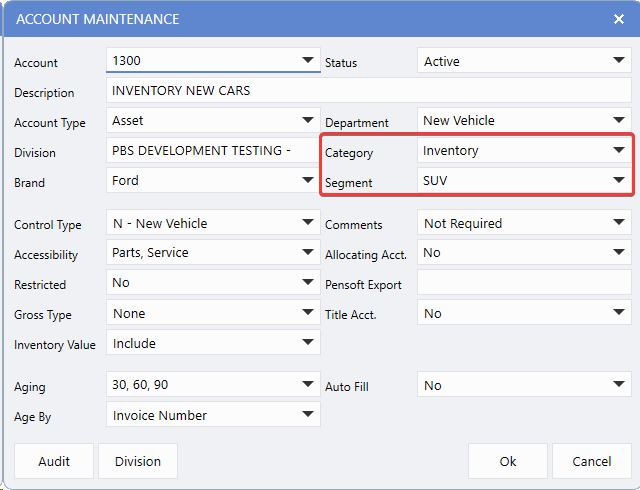The width and height of the screenshot is (640, 490).
Task: Expand the Segment dropdown showing SUV
Action: (619, 181)
